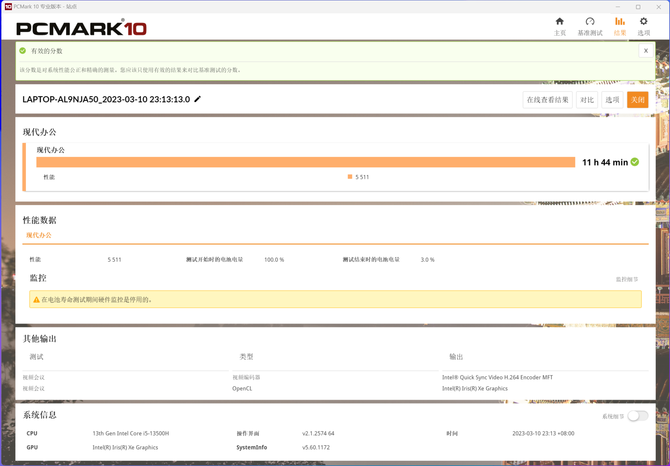Click the LAPTOP-AL9NJA50 result title

tap(106, 99)
